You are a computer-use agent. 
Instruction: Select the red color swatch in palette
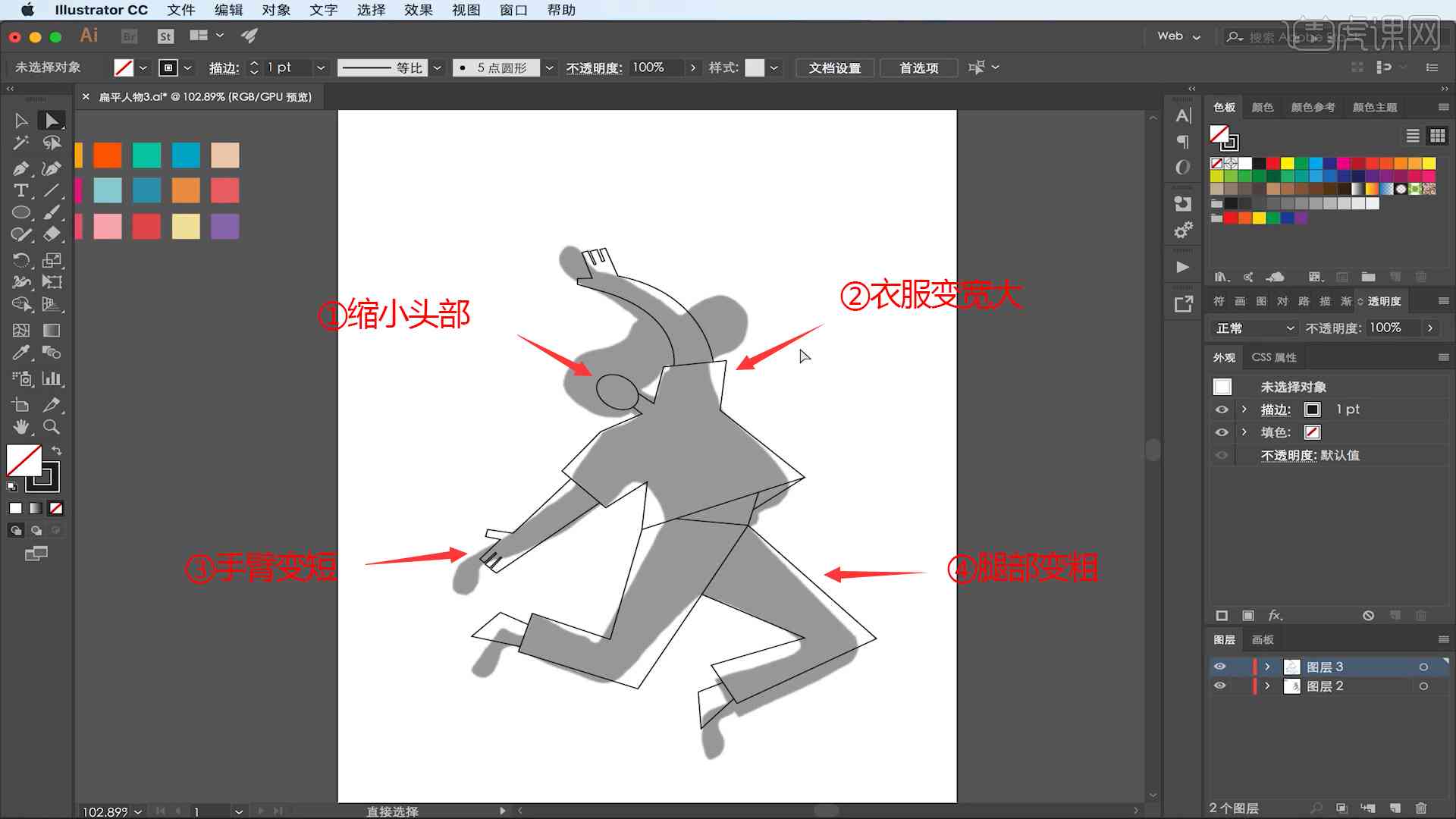coord(146,228)
